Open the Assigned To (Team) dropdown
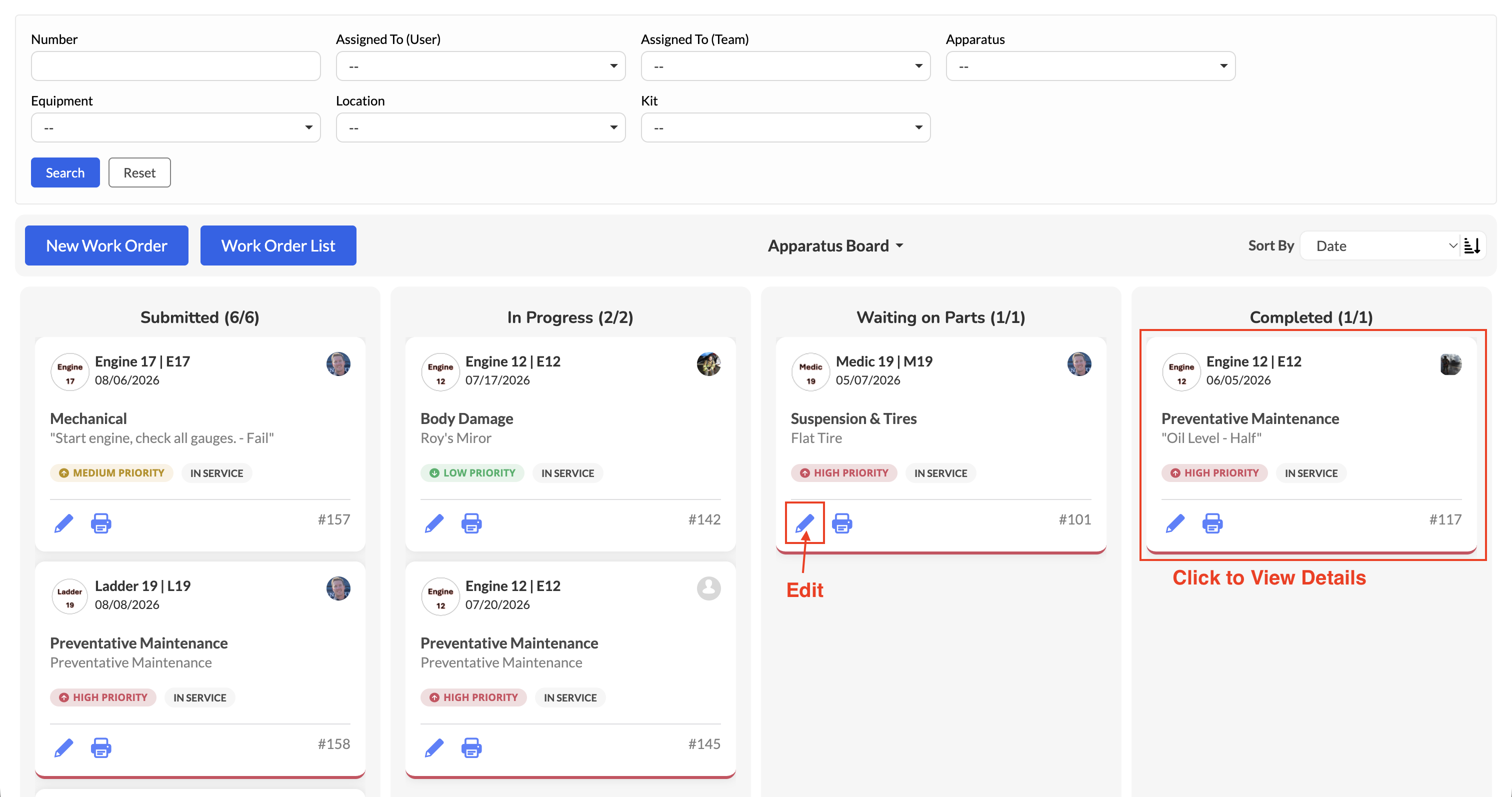1512x797 pixels. (785, 65)
